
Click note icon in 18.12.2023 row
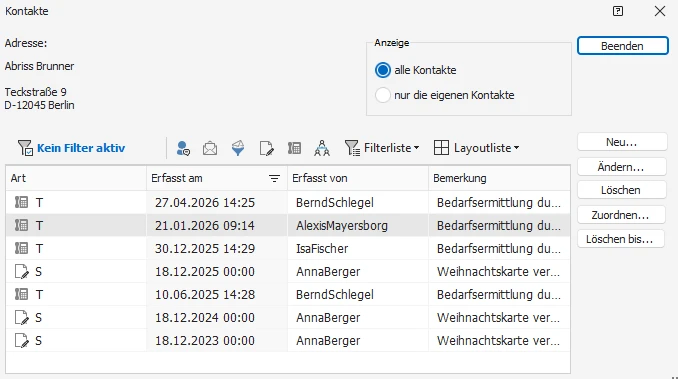[22, 341]
